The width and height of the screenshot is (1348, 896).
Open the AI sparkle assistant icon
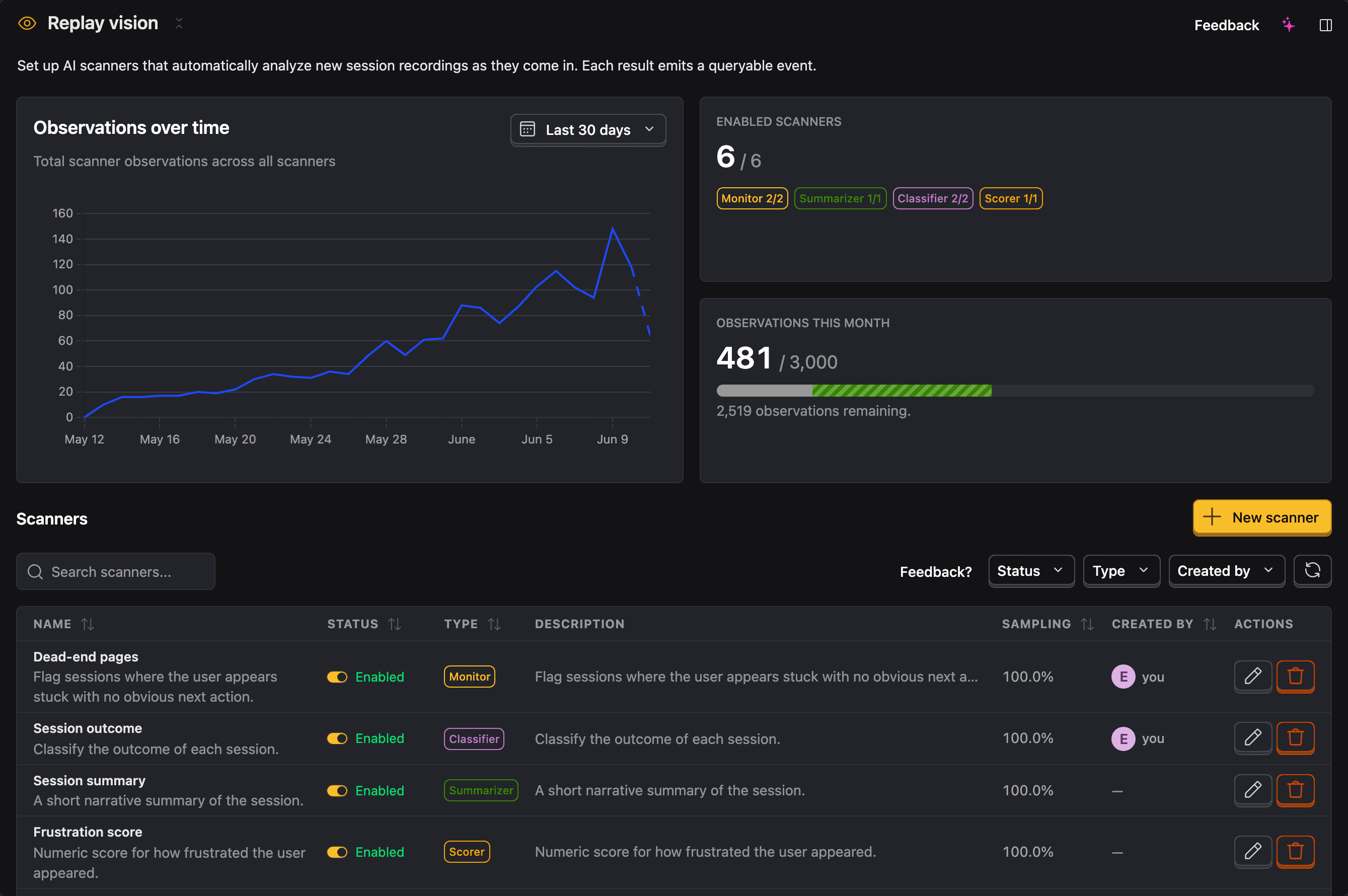coord(1288,25)
